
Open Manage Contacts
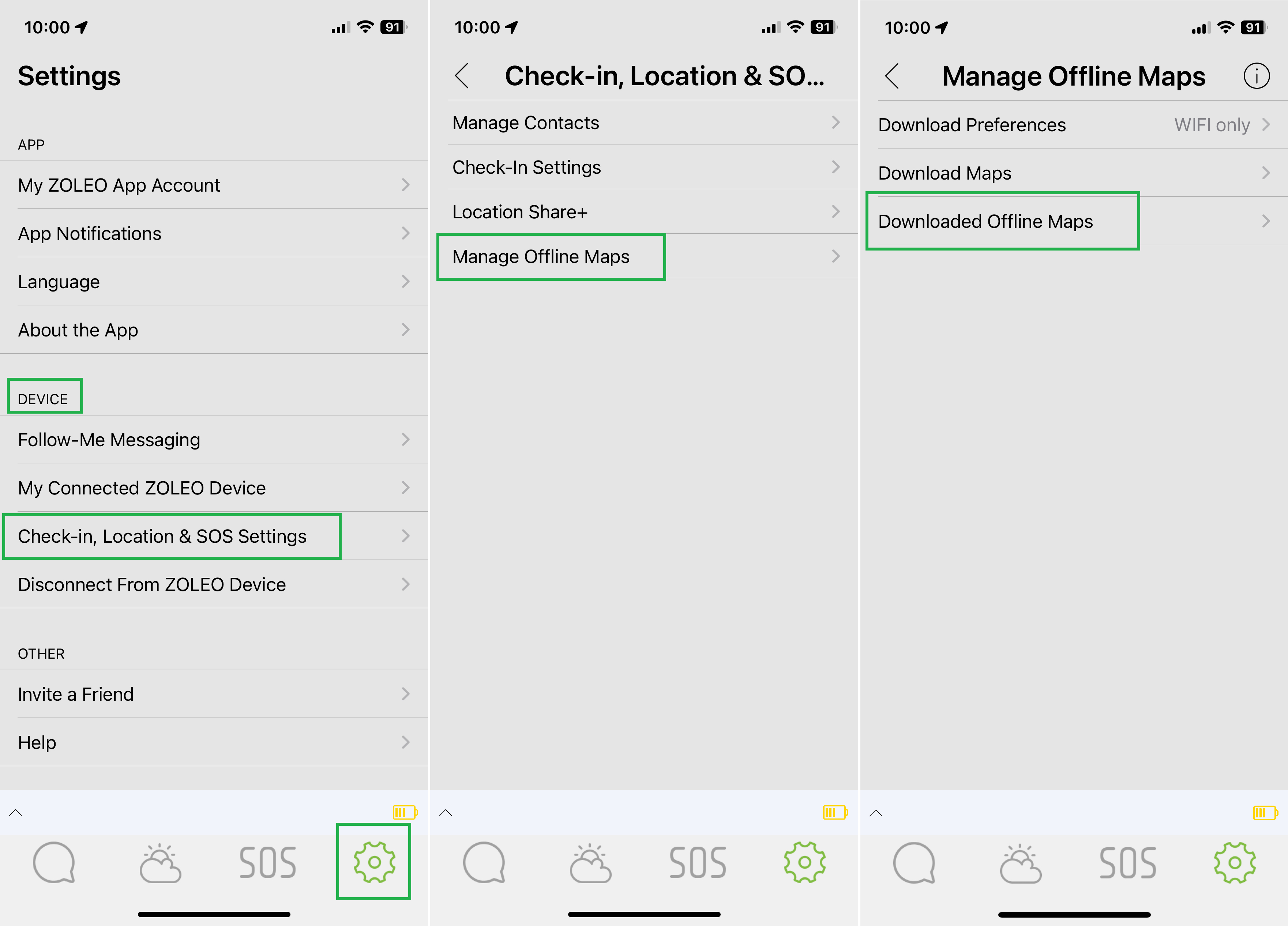(x=645, y=123)
